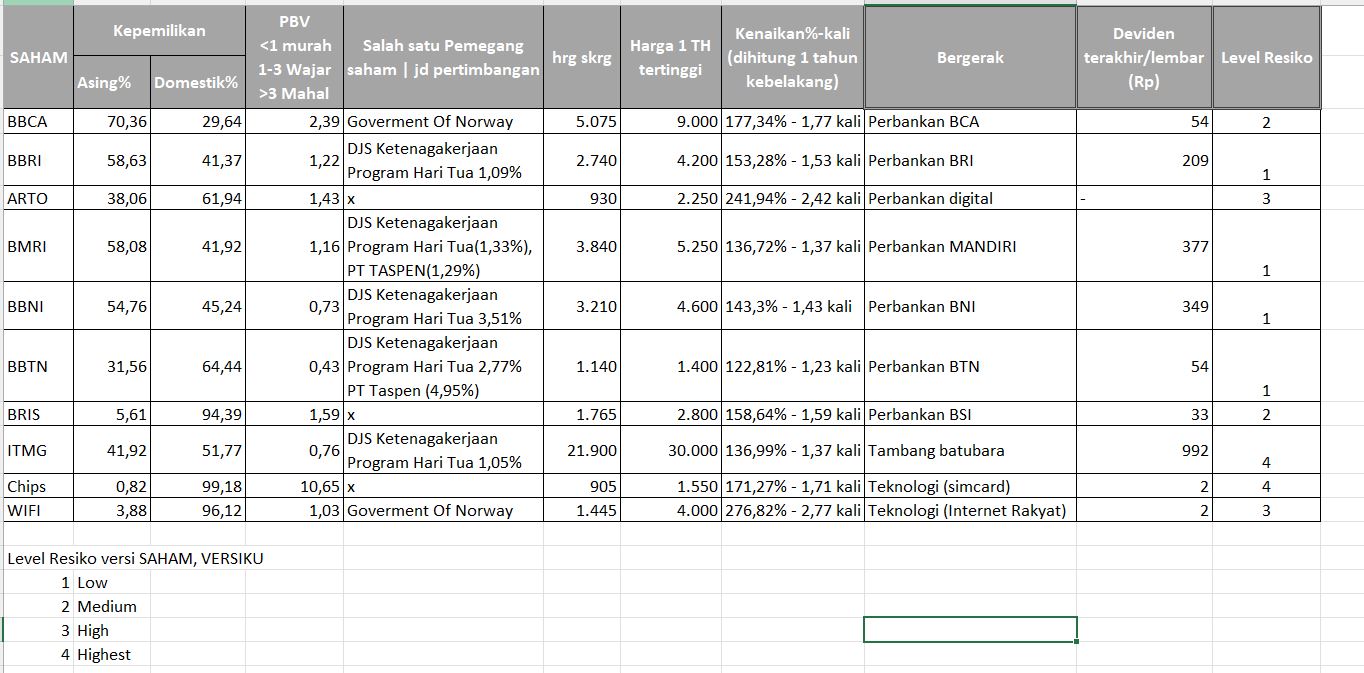Click BMRI domestic value 41,92
The image size is (1364, 673).
click(198, 246)
